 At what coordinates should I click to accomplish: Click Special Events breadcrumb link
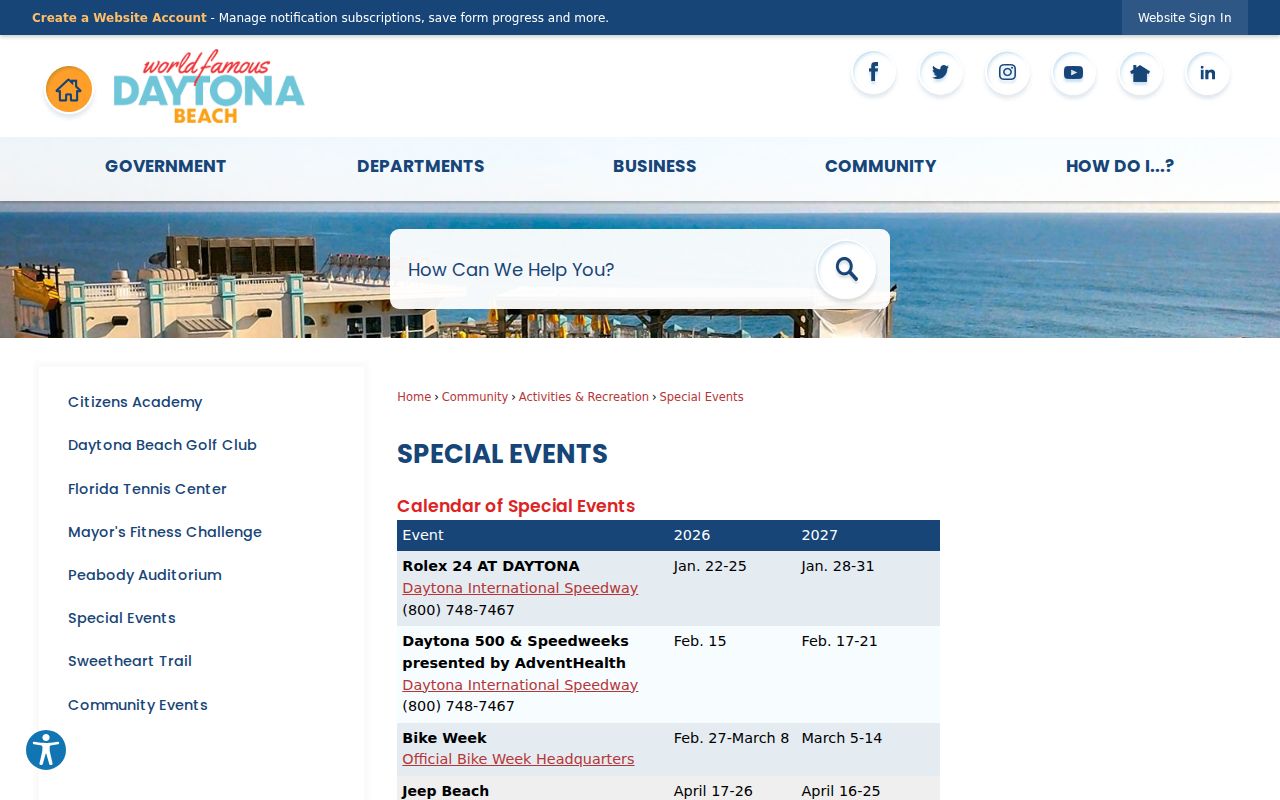click(702, 397)
